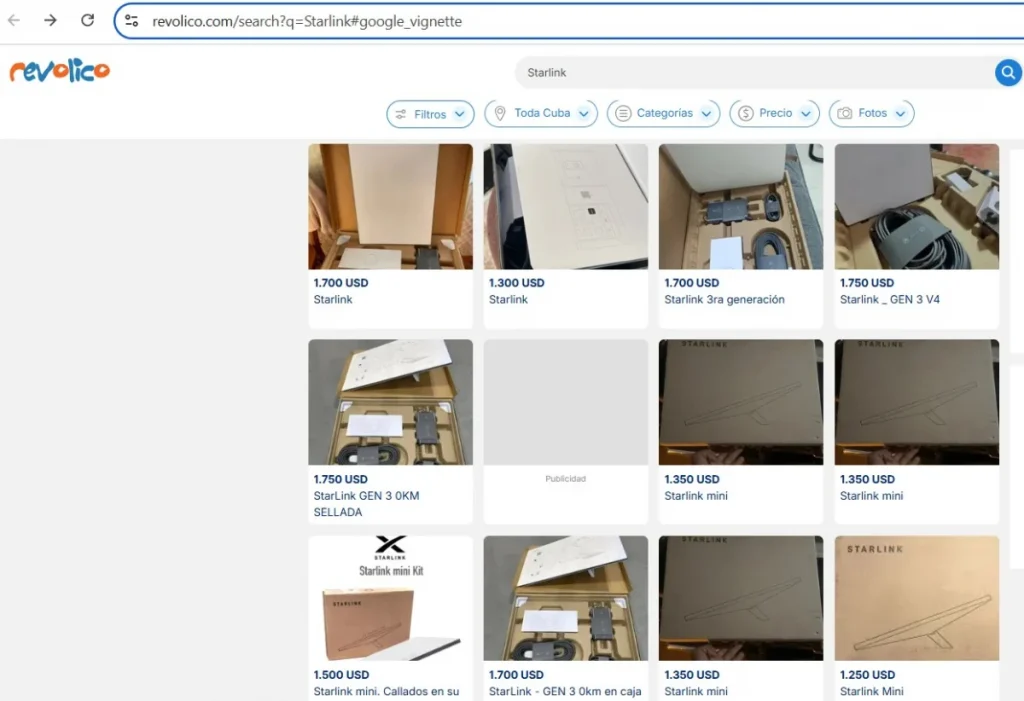Open StarLink - GEN 3 0km en caja image
This screenshot has height=701, width=1024.
tap(566, 598)
